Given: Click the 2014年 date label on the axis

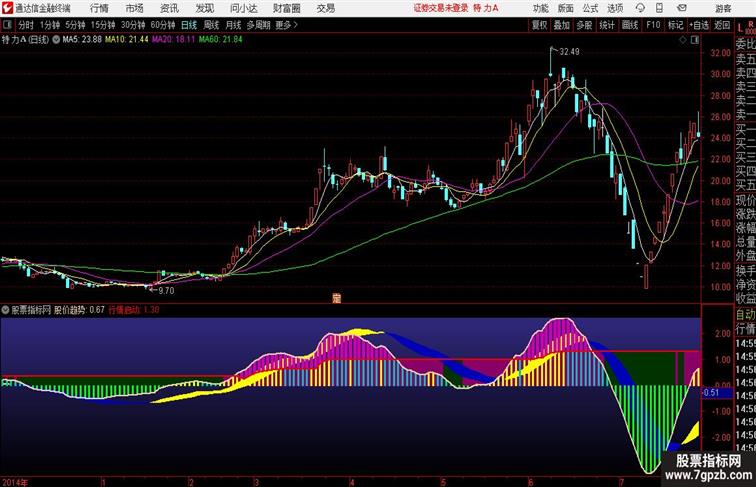Looking at the screenshot, I should (x=14, y=482).
